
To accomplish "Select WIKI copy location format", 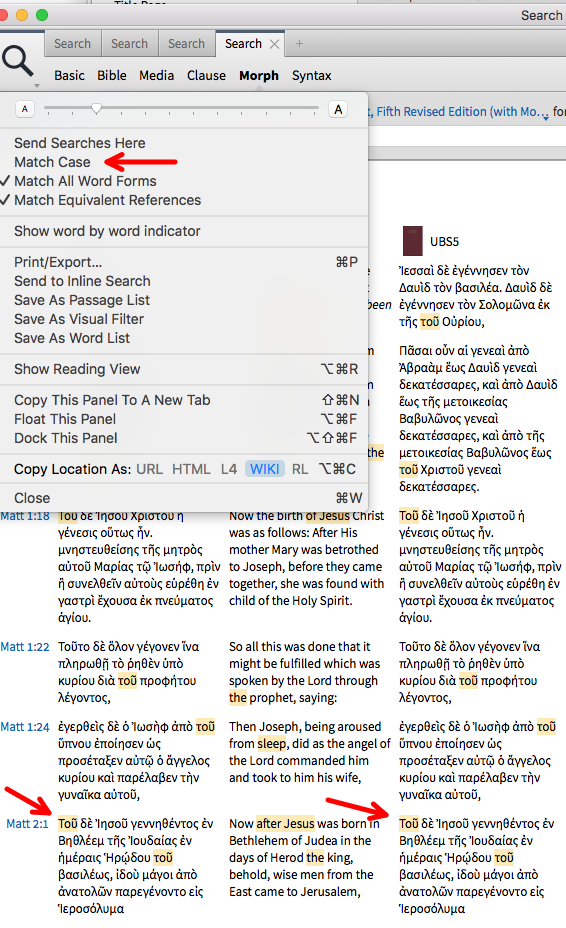I will click(x=265, y=469).
